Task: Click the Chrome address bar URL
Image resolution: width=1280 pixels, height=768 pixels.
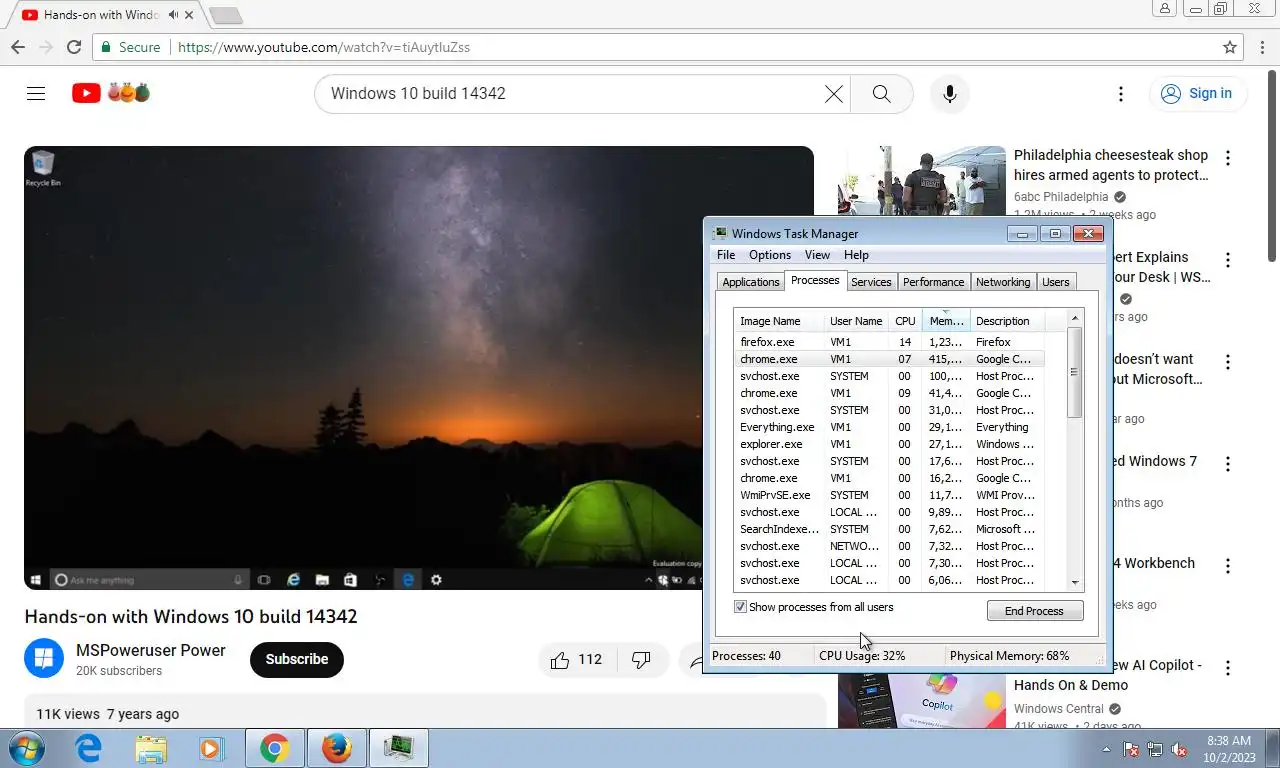Action: (323, 47)
